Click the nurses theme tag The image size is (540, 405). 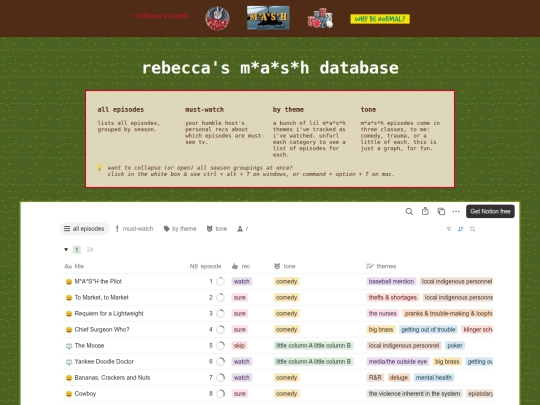pyautogui.click(x=383, y=313)
